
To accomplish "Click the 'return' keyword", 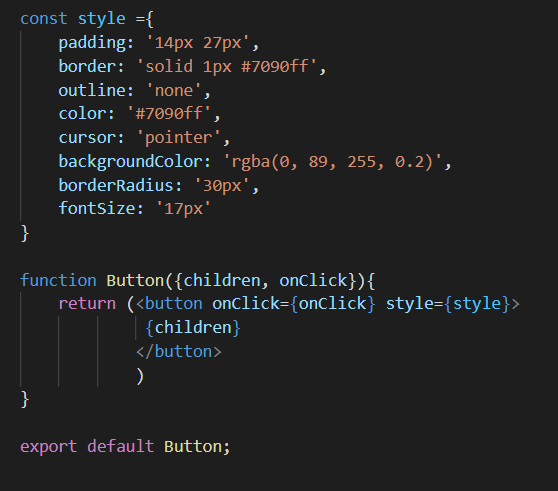I will click(x=87, y=304).
